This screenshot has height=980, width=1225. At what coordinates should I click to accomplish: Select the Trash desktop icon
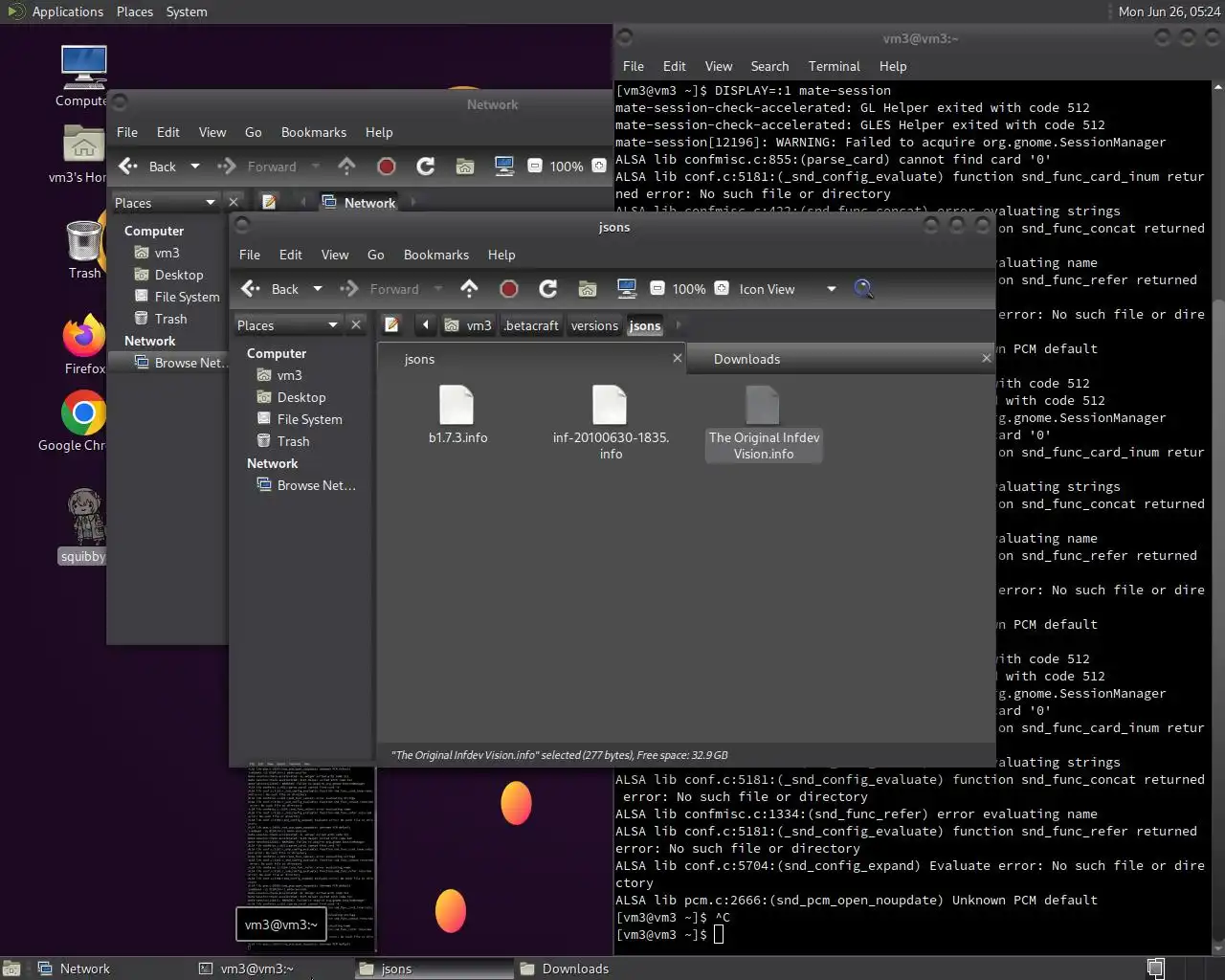tap(84, 249)
